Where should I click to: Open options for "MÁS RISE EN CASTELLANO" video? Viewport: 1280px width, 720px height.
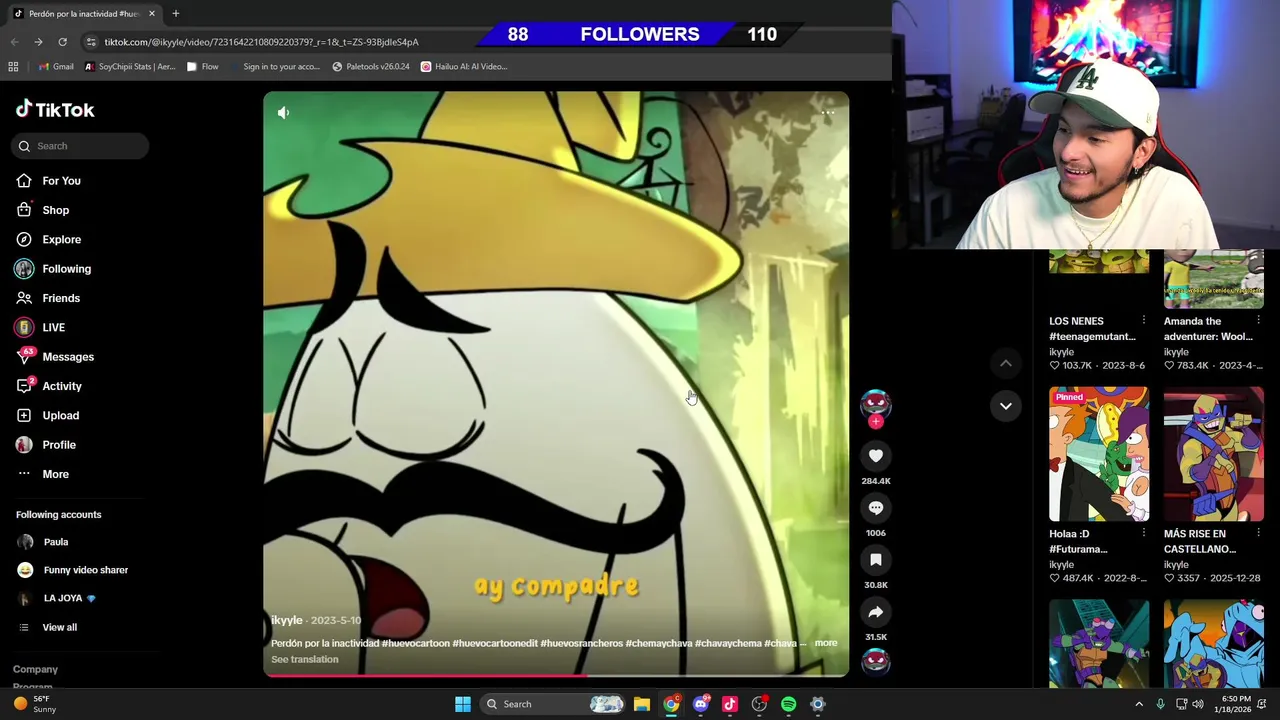pyautogui.click(x=1258, y=534)
